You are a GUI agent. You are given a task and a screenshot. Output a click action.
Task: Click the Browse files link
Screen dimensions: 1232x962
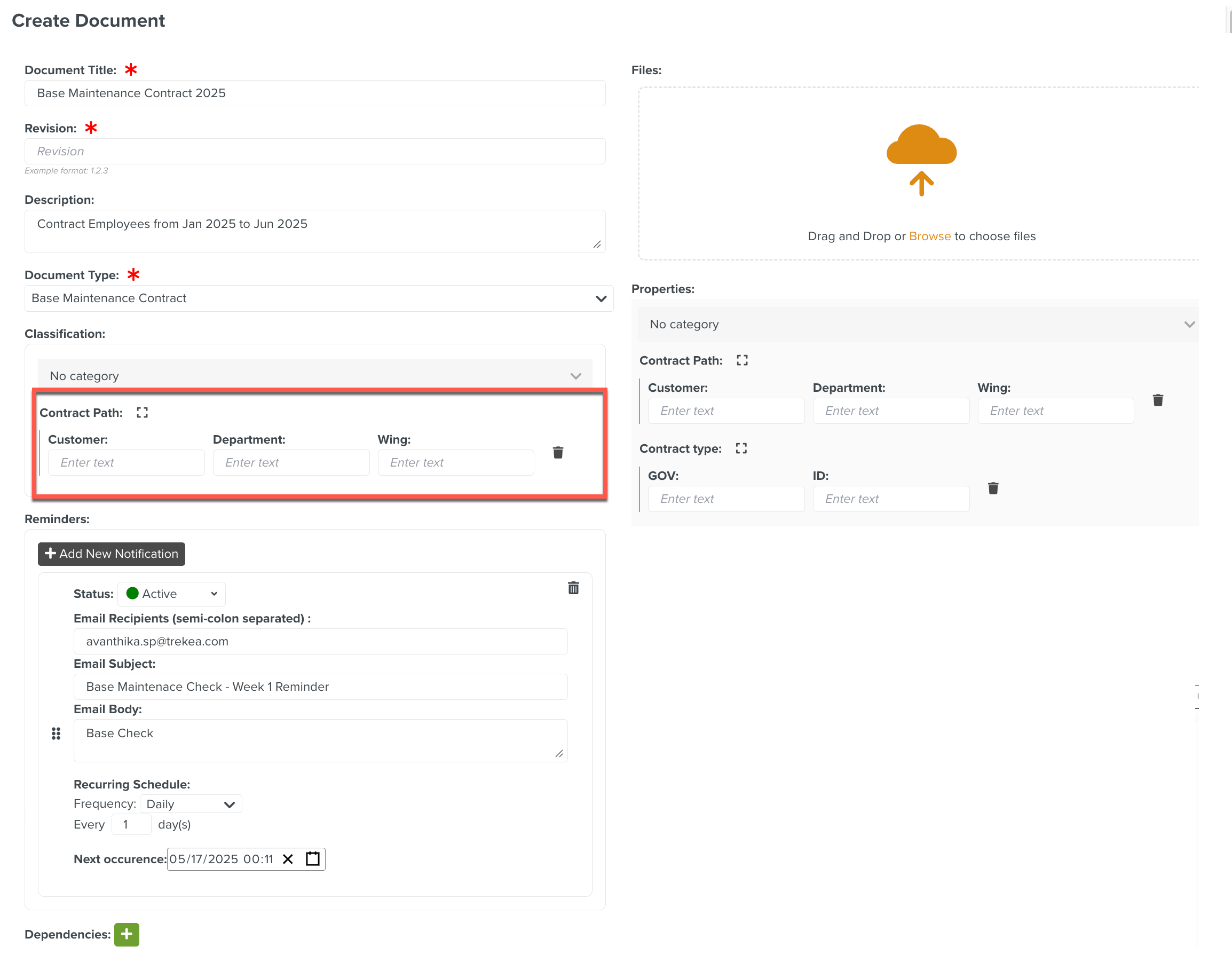click(930, 236)
